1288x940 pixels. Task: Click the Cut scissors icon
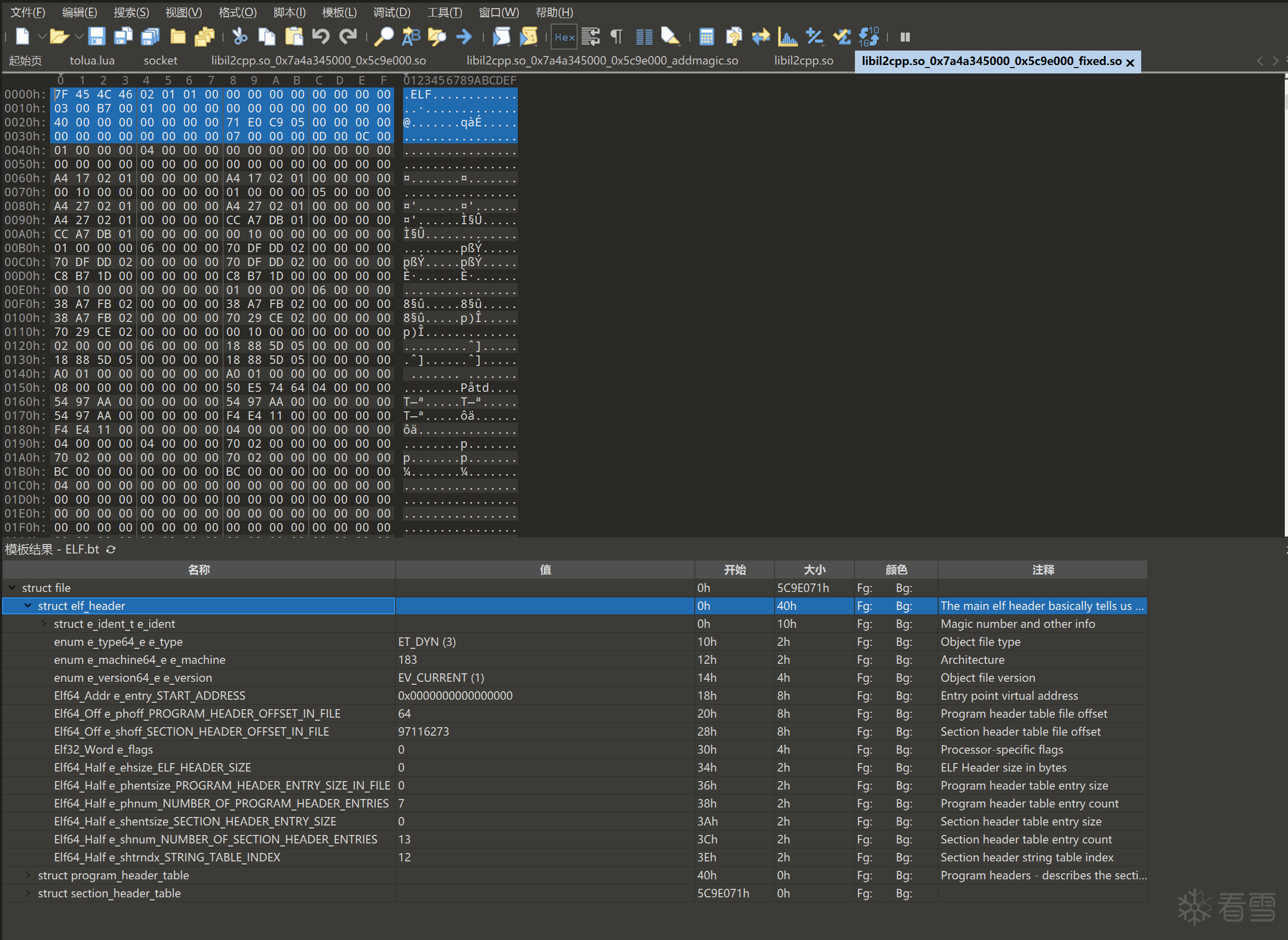click(x=240, y=37)
